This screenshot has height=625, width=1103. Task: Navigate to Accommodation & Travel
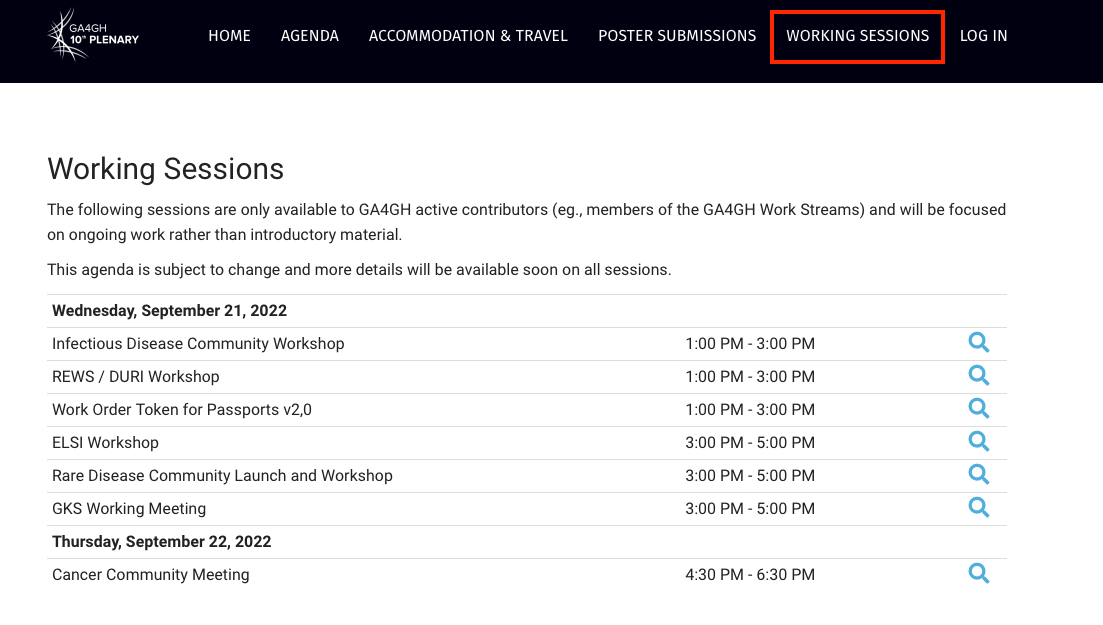[468, 36]
